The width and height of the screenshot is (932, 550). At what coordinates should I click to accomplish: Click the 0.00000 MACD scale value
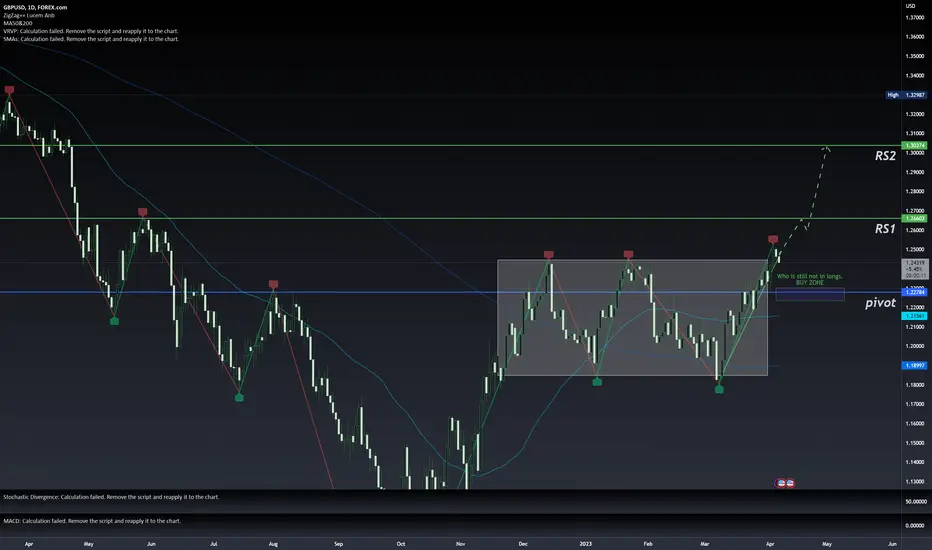click(x=915, y=526)
